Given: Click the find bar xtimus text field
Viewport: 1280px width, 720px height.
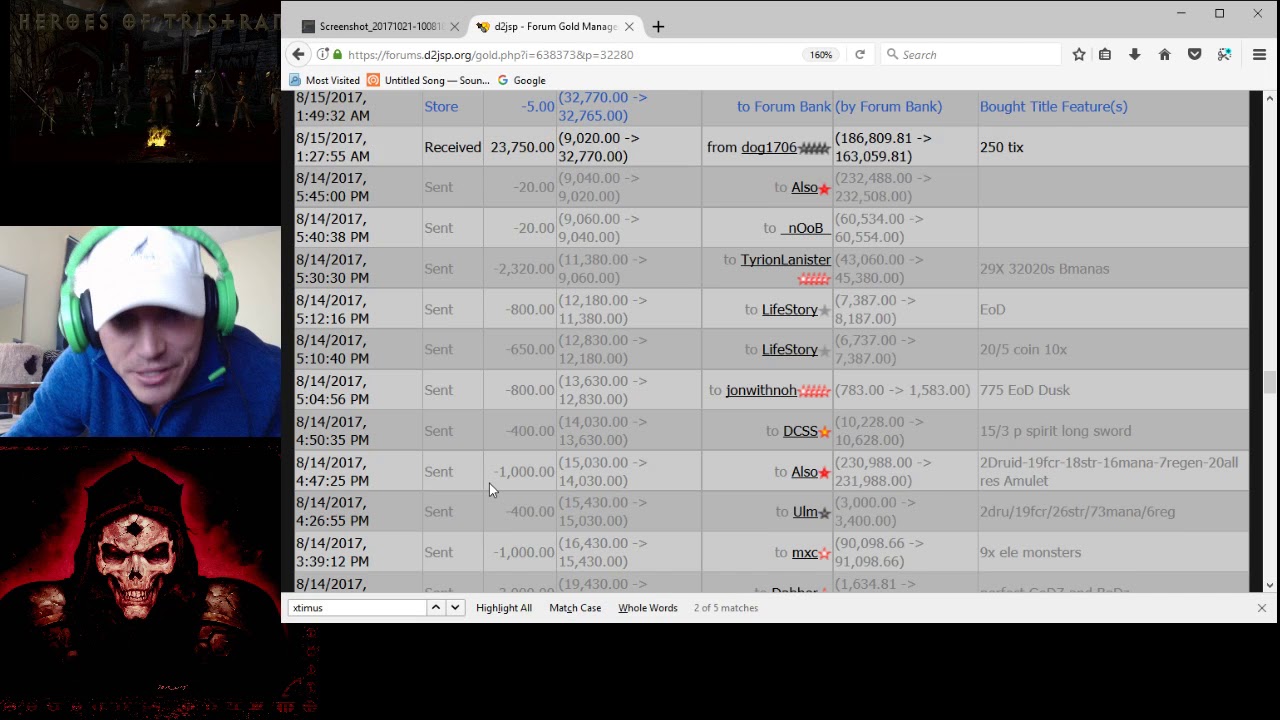Looking at the screenshot, I should point(357,608).
